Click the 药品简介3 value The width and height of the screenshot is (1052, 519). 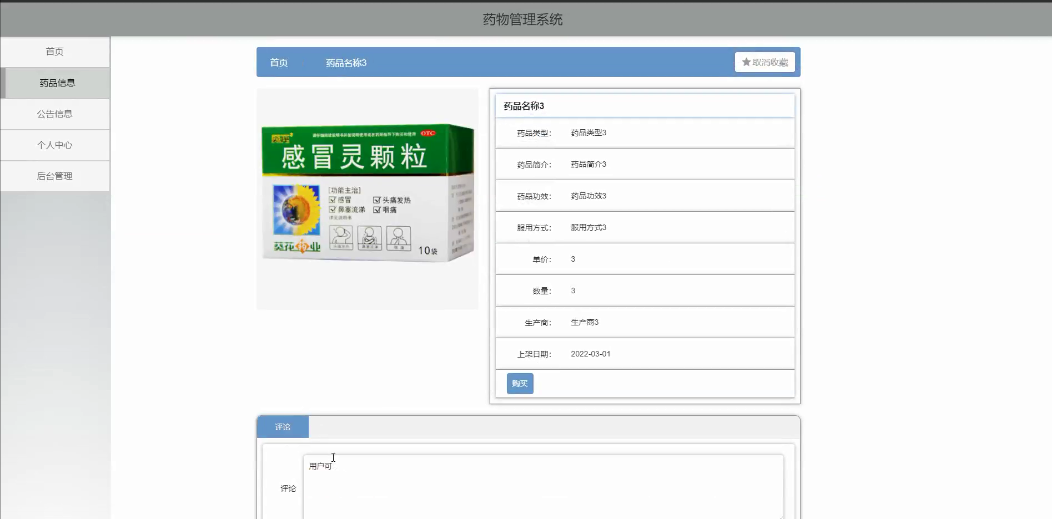coord(588,164)
